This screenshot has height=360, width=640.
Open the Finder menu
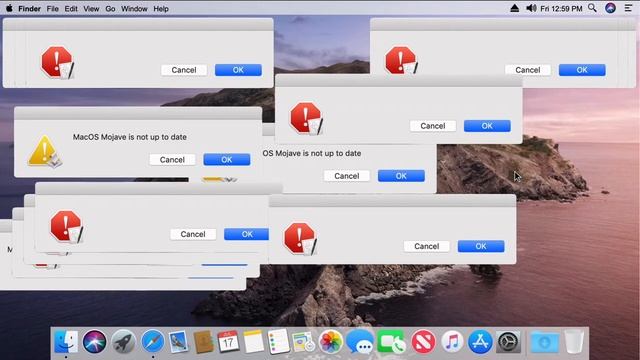[29, 9]
